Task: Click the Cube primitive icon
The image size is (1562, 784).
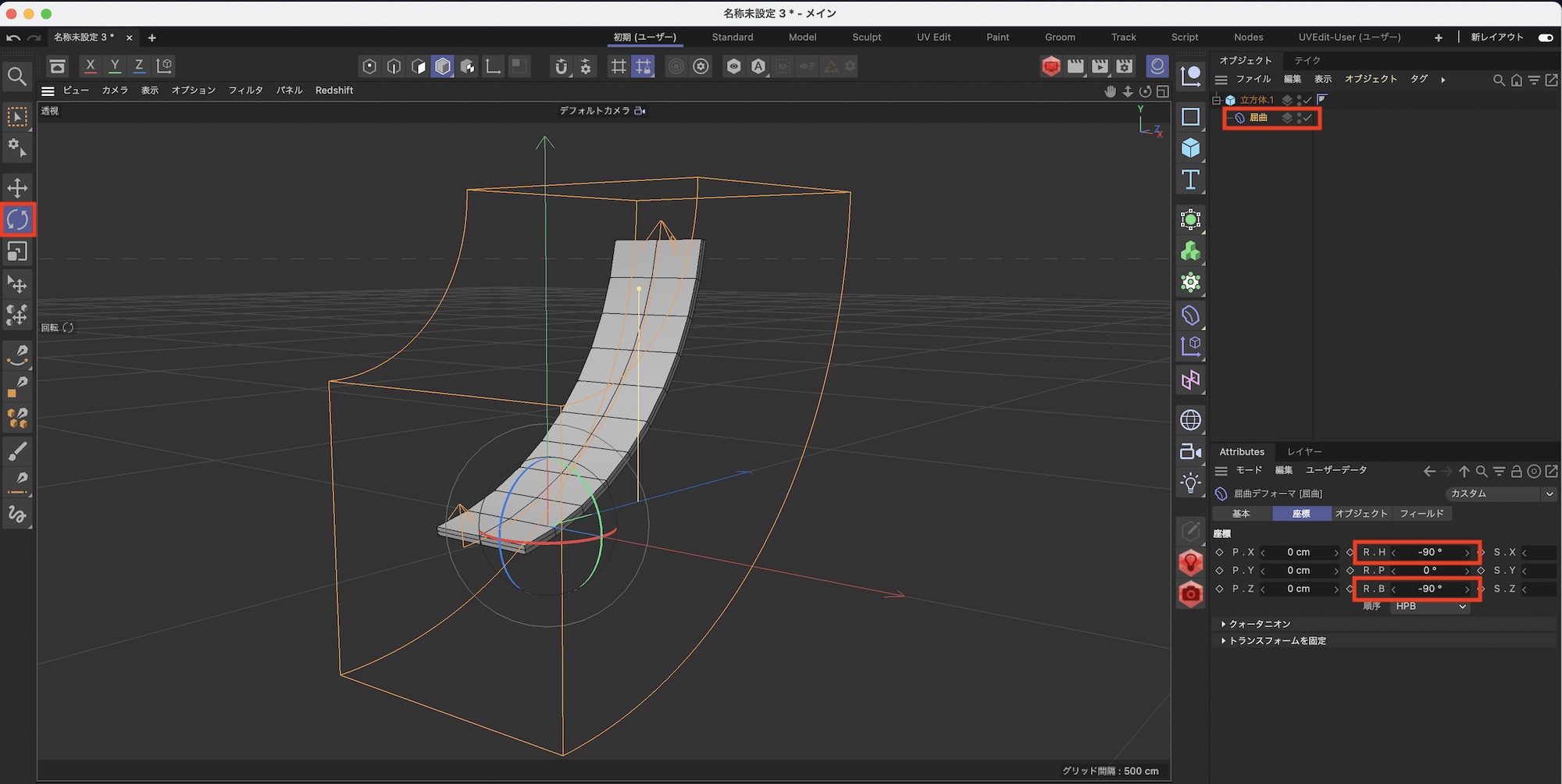Action: click(x=1190, y=148)
